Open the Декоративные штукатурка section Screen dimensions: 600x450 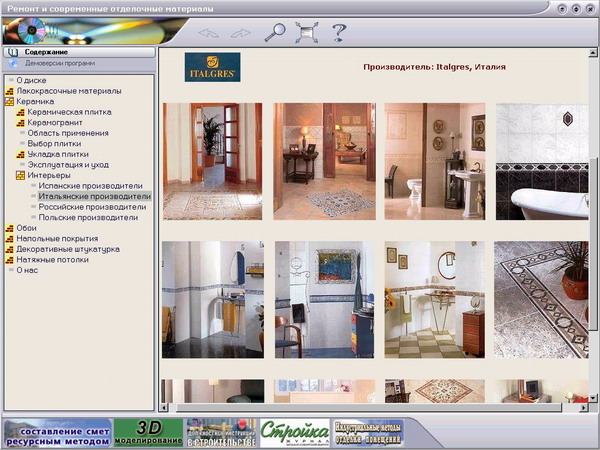(68, 249)
